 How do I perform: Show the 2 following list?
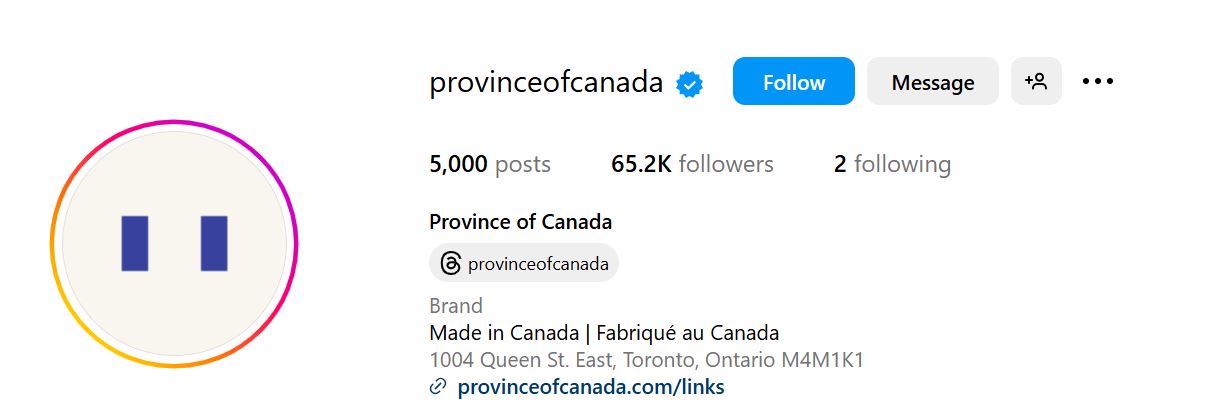(892, 164)
